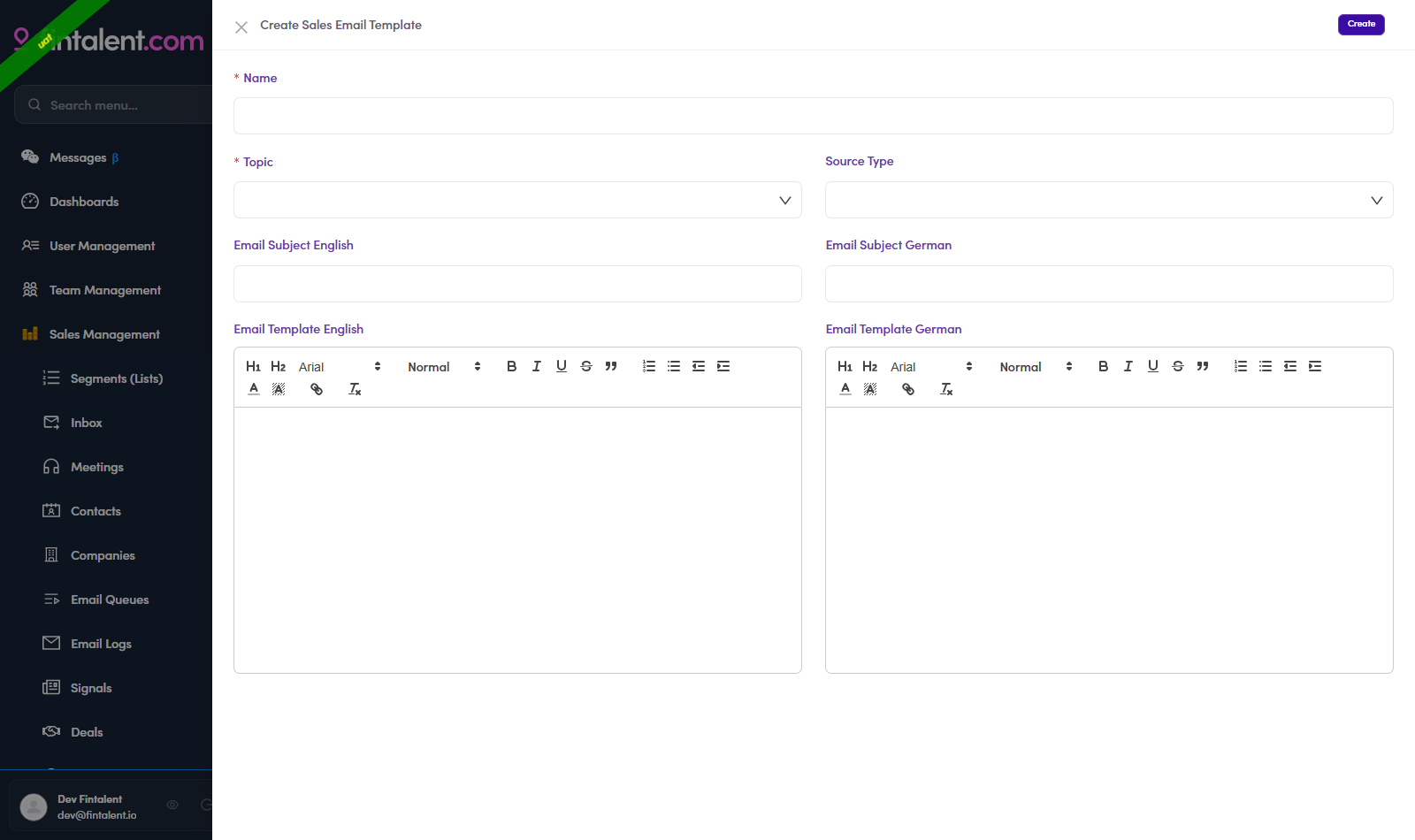Clear formatting in German template editor
Screen dimensions: 1415x840
click(946, 389)
